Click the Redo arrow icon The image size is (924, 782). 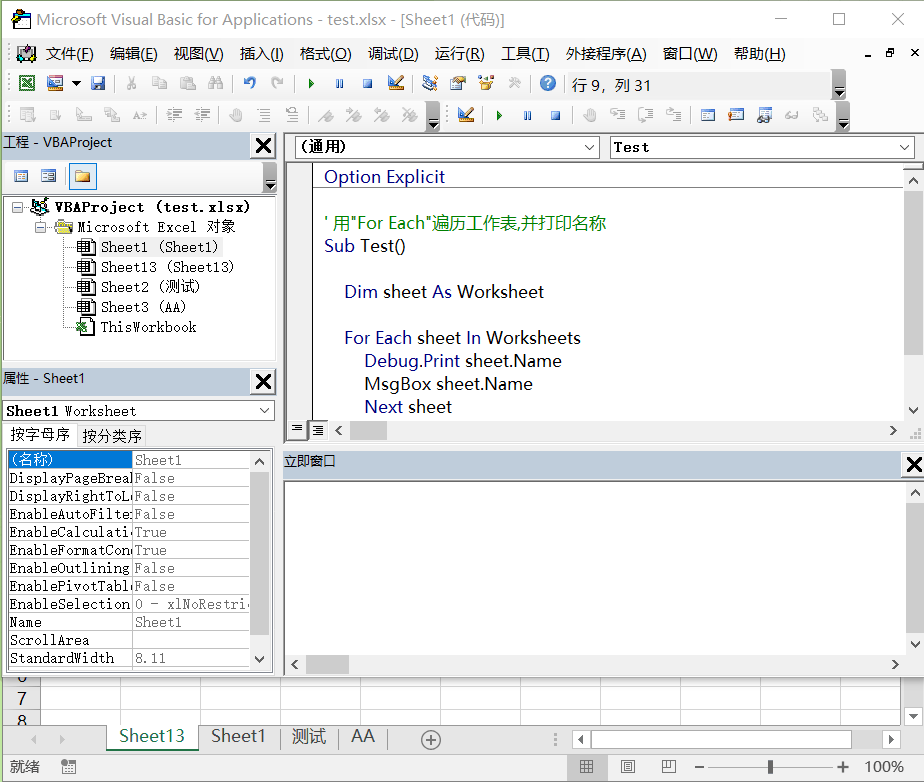(x=278, y=83)
